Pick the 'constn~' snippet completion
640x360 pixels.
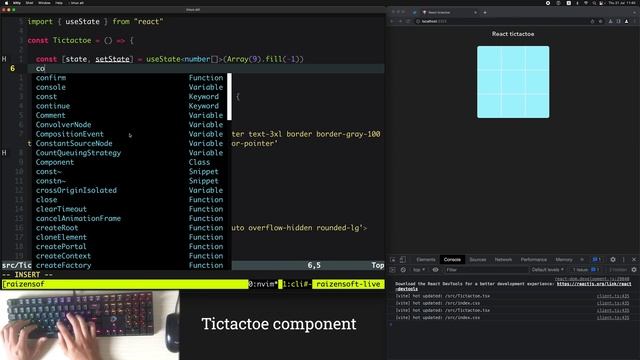pos(130,181)
